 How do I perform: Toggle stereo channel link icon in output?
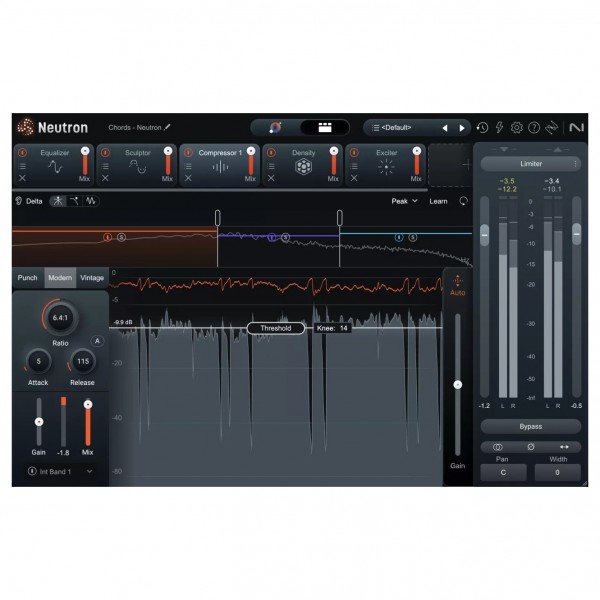click(497, 447)
